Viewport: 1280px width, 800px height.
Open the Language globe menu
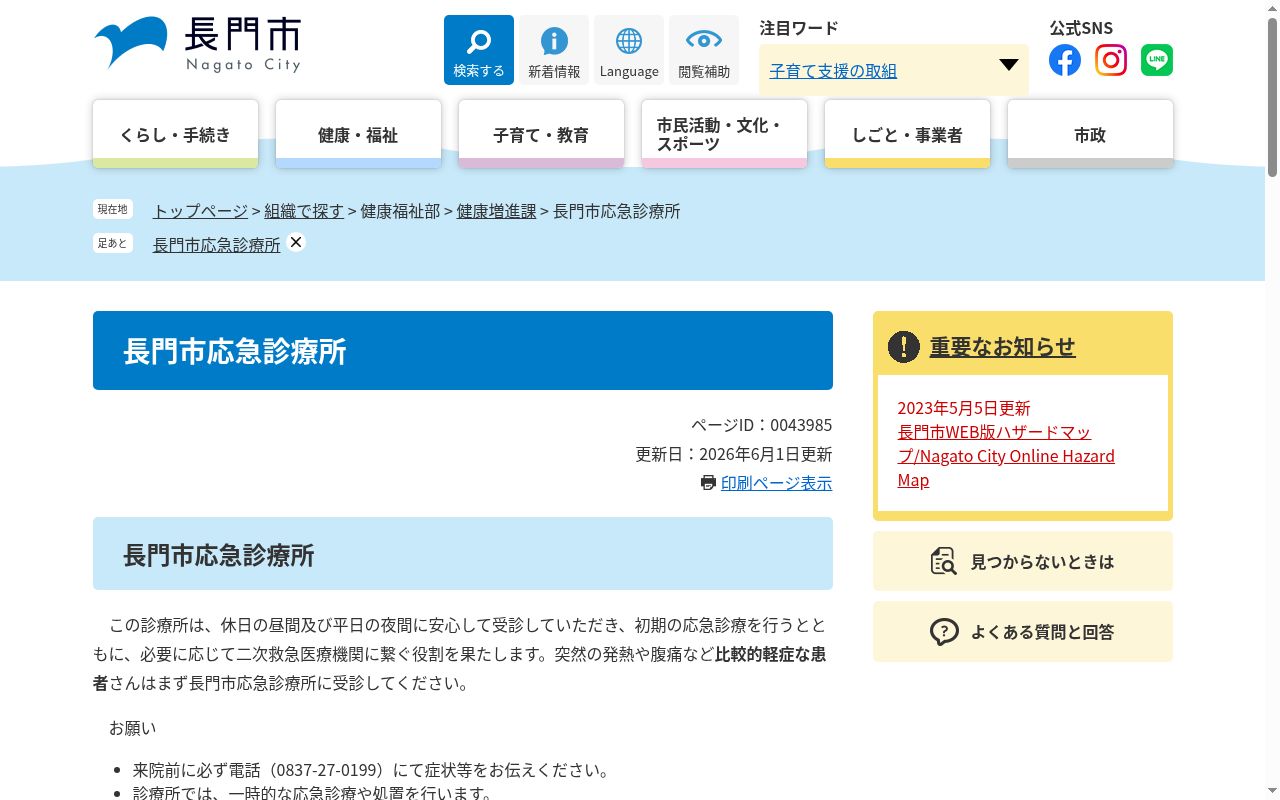click(629, 50)
